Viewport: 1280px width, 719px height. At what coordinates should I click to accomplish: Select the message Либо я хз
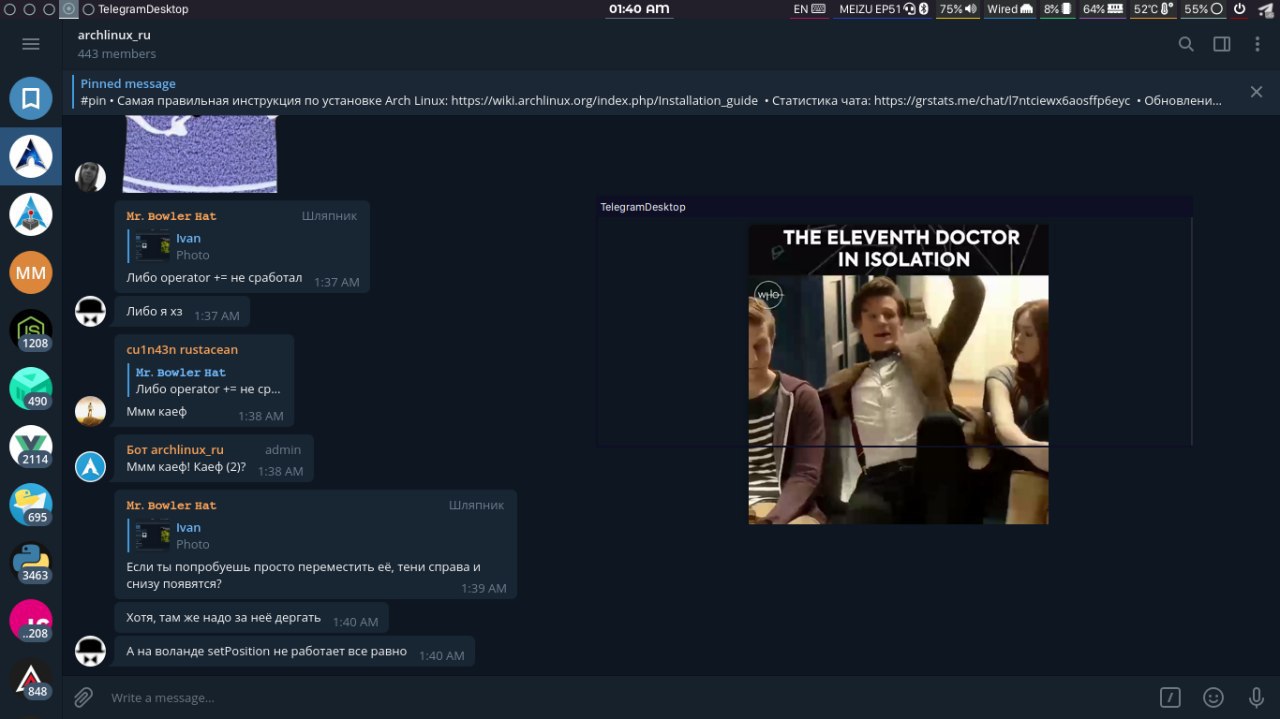[182, 312]
